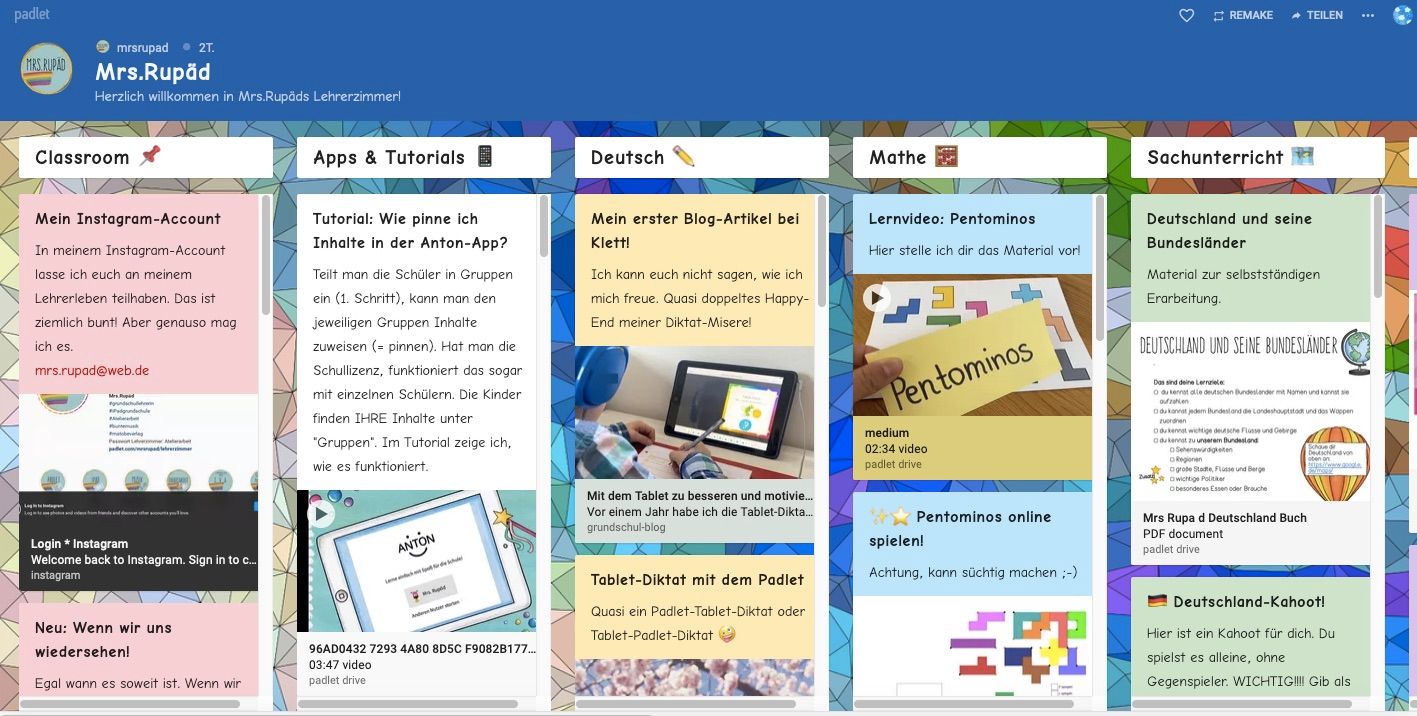Open the tablet blog article image
Viewport: 1417px width, 716px height.
(x=694, y=412)
